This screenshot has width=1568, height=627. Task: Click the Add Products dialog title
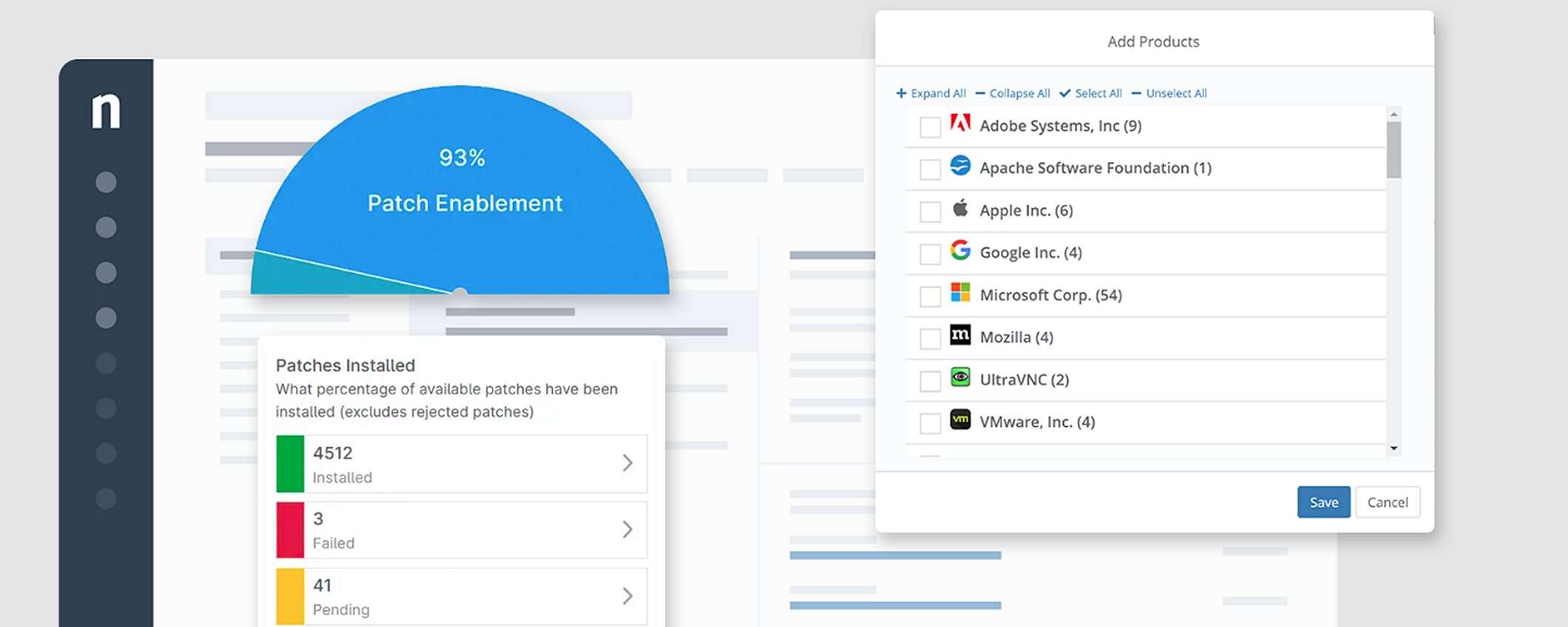tap(1153, 41)
